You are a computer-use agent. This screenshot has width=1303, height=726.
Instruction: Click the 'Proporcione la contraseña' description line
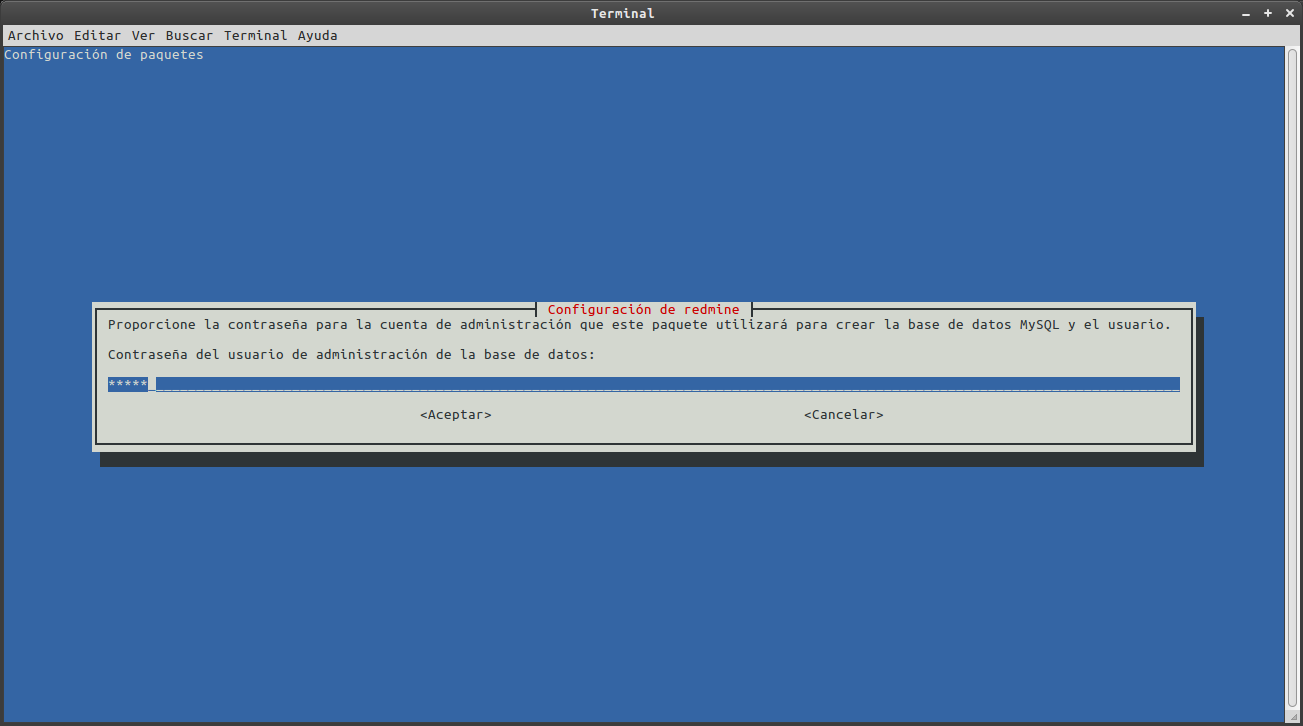click(x=639, y=325)
